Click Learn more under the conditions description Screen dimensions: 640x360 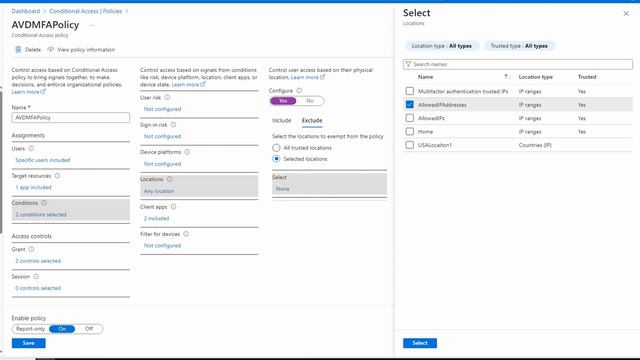[x=188, y=84]
